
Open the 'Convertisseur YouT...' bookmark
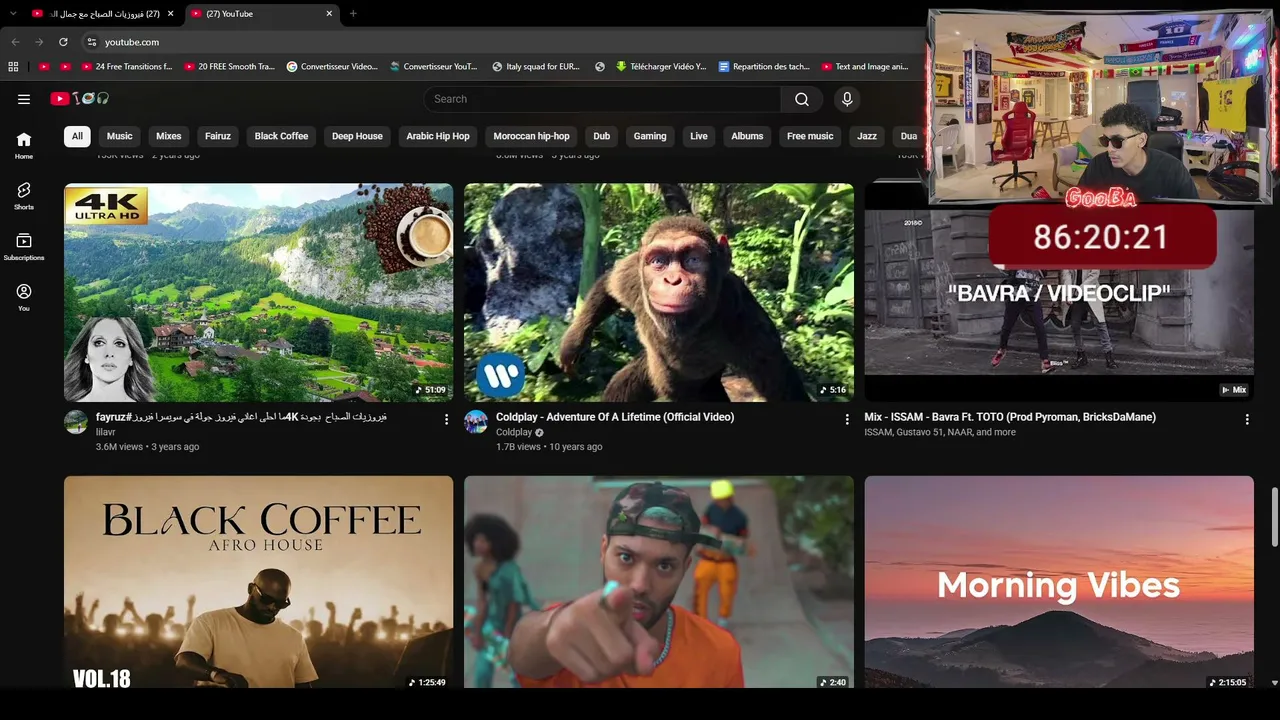(434, 67)
